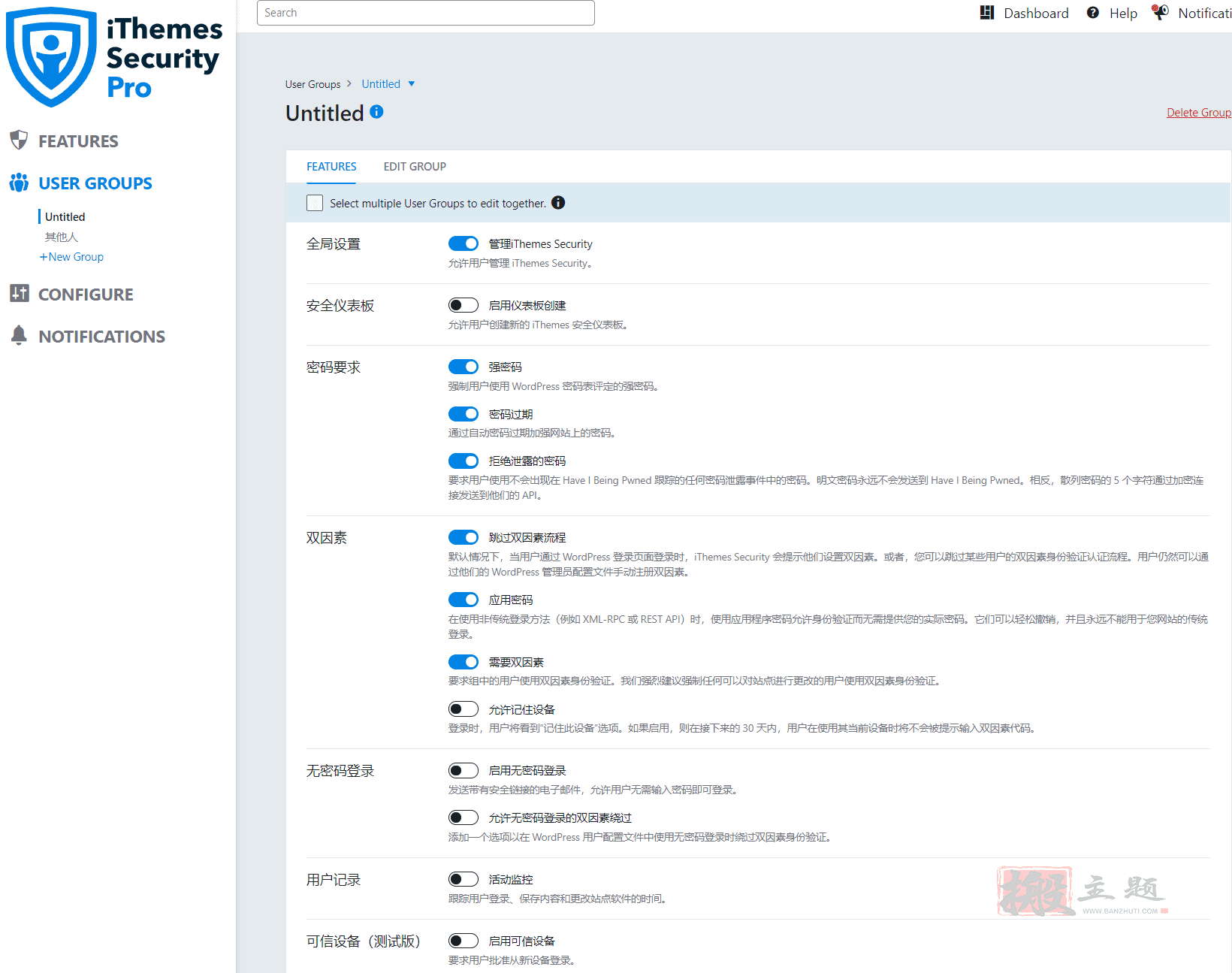1232x973 pixels.
Task: Toggle the 应用密码 switch
Action: pos(464,600)
